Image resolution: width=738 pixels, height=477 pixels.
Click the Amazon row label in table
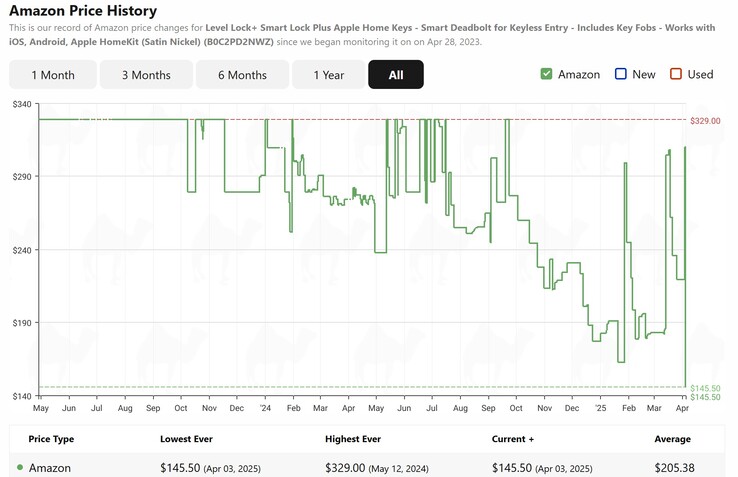pyautogui.click(x=50, y=468)
